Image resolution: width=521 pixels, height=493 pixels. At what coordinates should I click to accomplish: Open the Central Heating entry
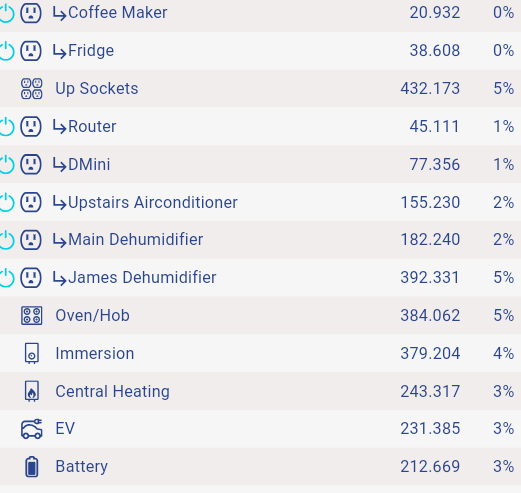[260, 391]
